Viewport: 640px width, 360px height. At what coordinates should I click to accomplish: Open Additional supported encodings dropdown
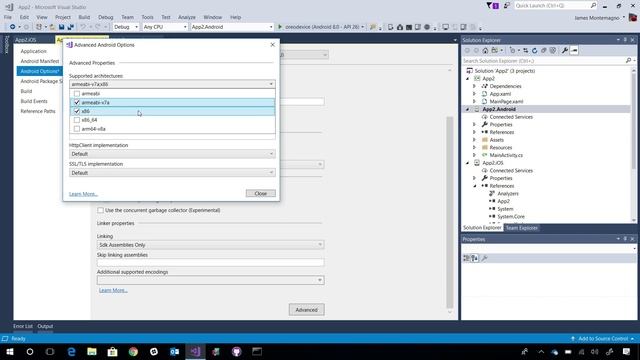coord(211,280)
